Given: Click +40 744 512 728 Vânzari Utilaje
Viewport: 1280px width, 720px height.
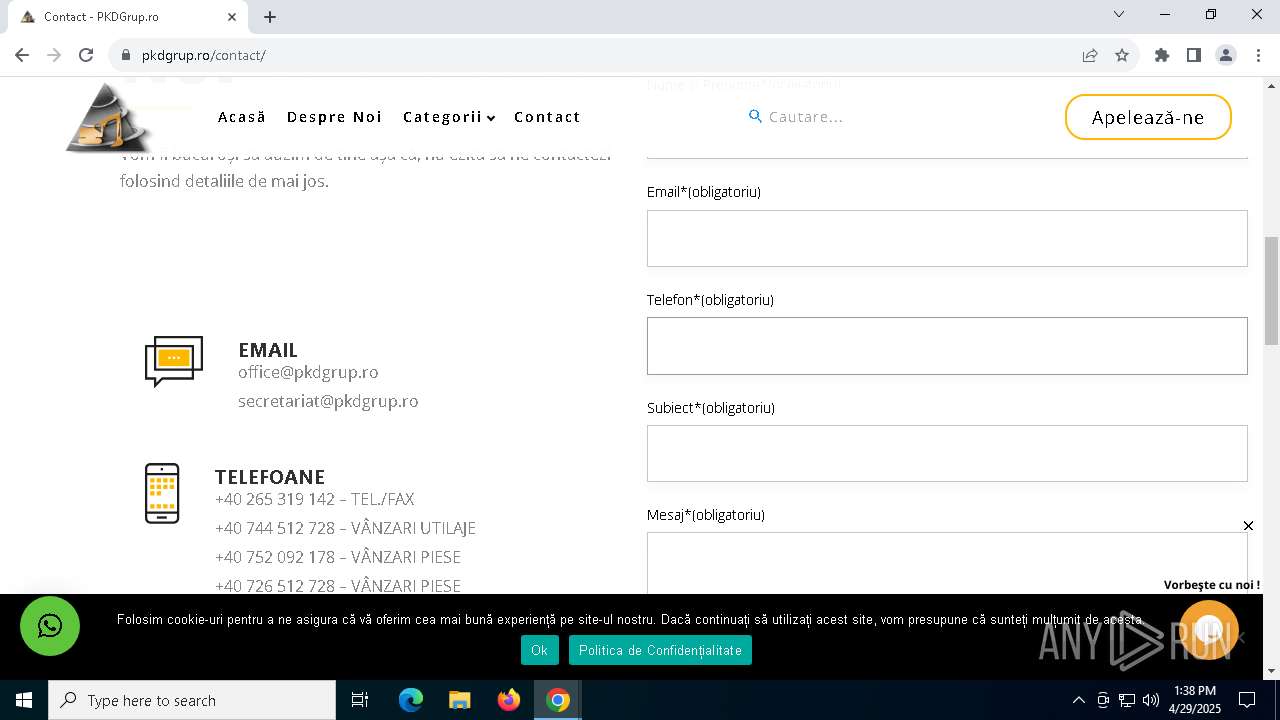Looking at the screenshot, I should (x=345, y=528).
